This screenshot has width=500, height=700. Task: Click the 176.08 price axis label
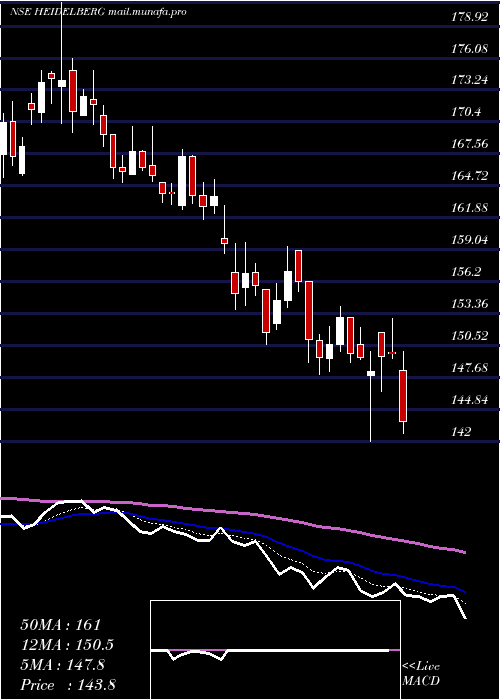click(x=469, y=49)
